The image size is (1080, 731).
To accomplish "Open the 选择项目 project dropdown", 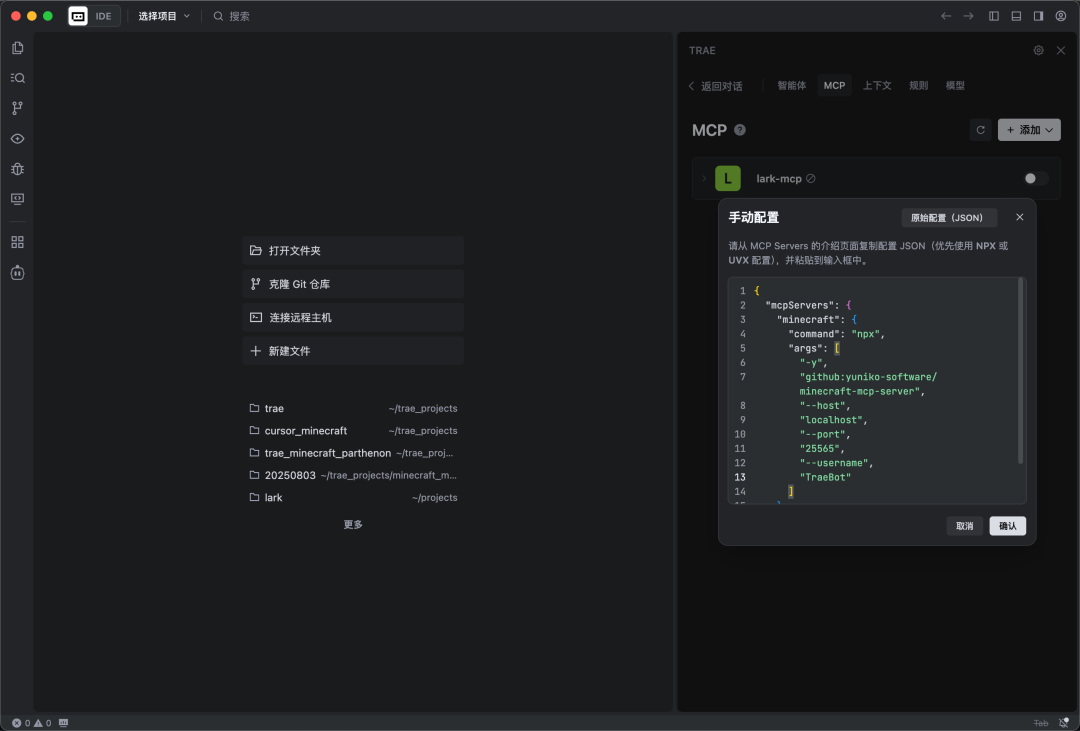I will 164,16.
